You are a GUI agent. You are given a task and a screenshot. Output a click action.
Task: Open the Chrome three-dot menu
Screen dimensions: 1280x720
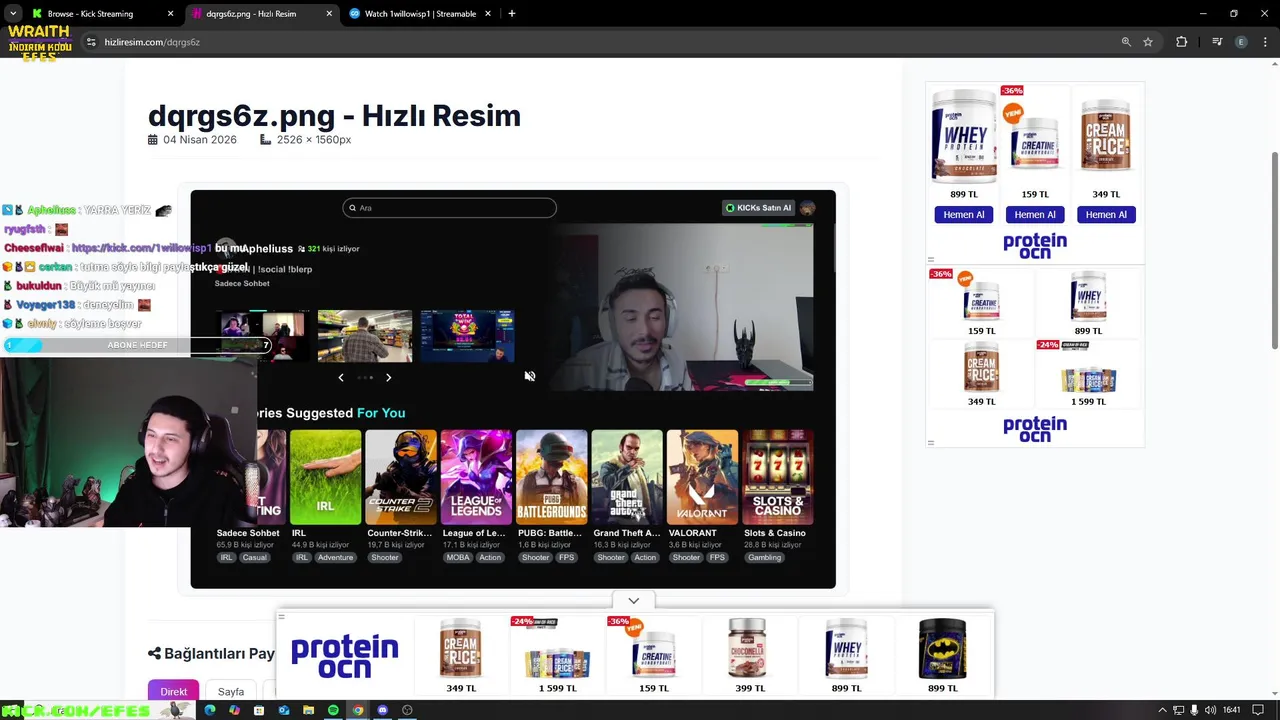1265,42
